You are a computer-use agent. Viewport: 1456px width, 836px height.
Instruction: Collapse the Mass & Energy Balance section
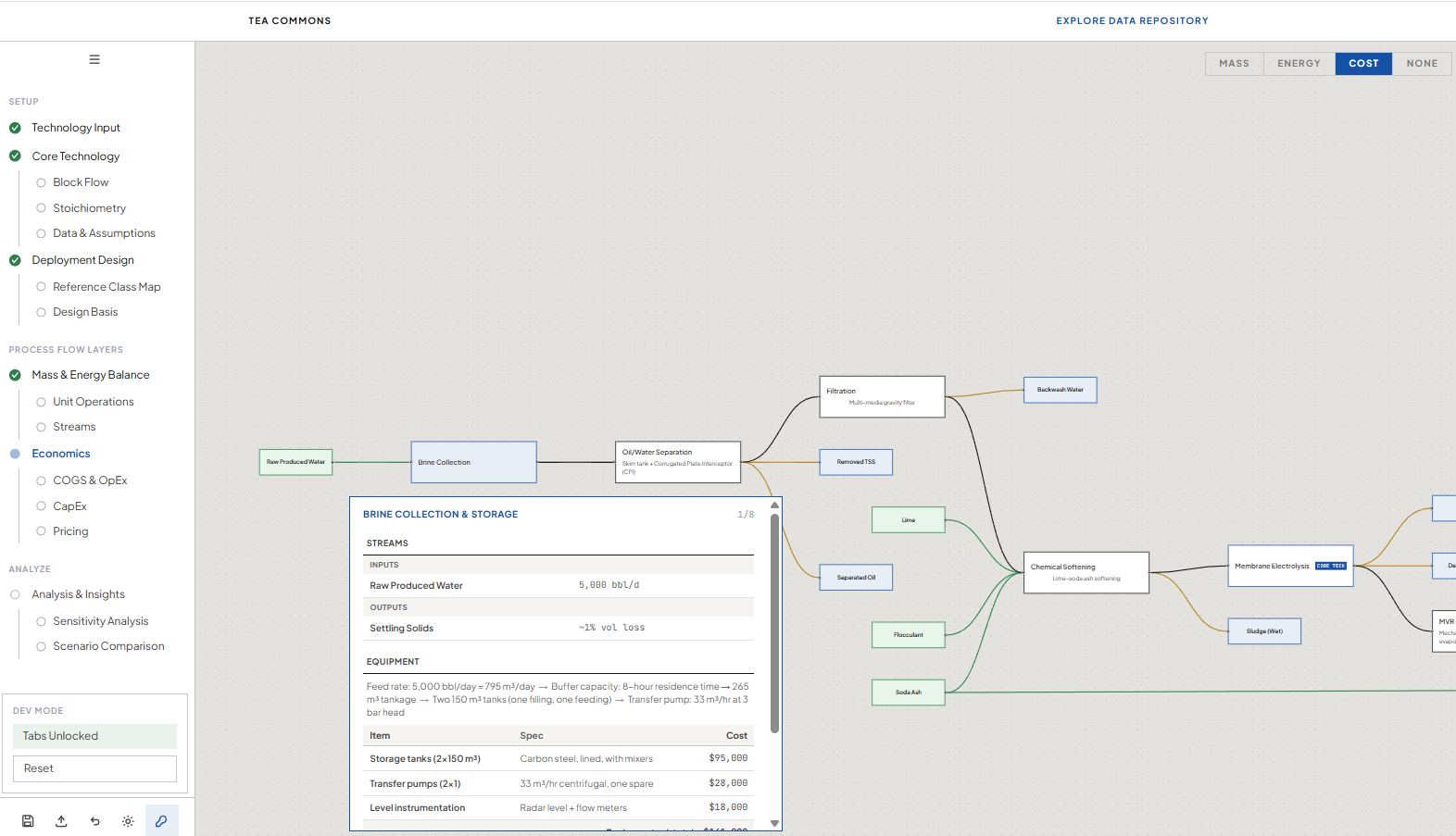[x=90, y=375]
